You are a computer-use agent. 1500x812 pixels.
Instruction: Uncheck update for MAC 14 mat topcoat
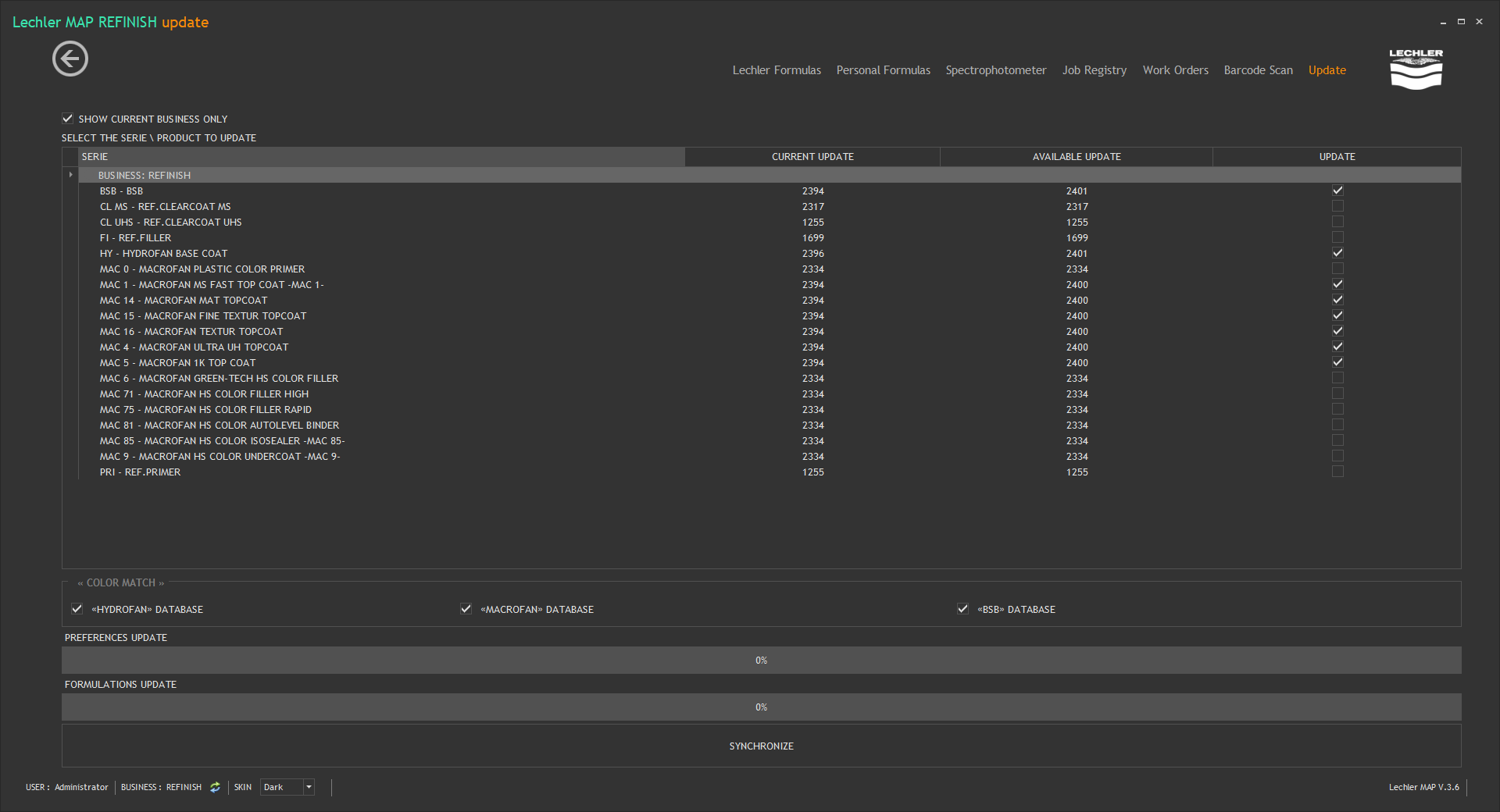click(x=1337, y=300)
